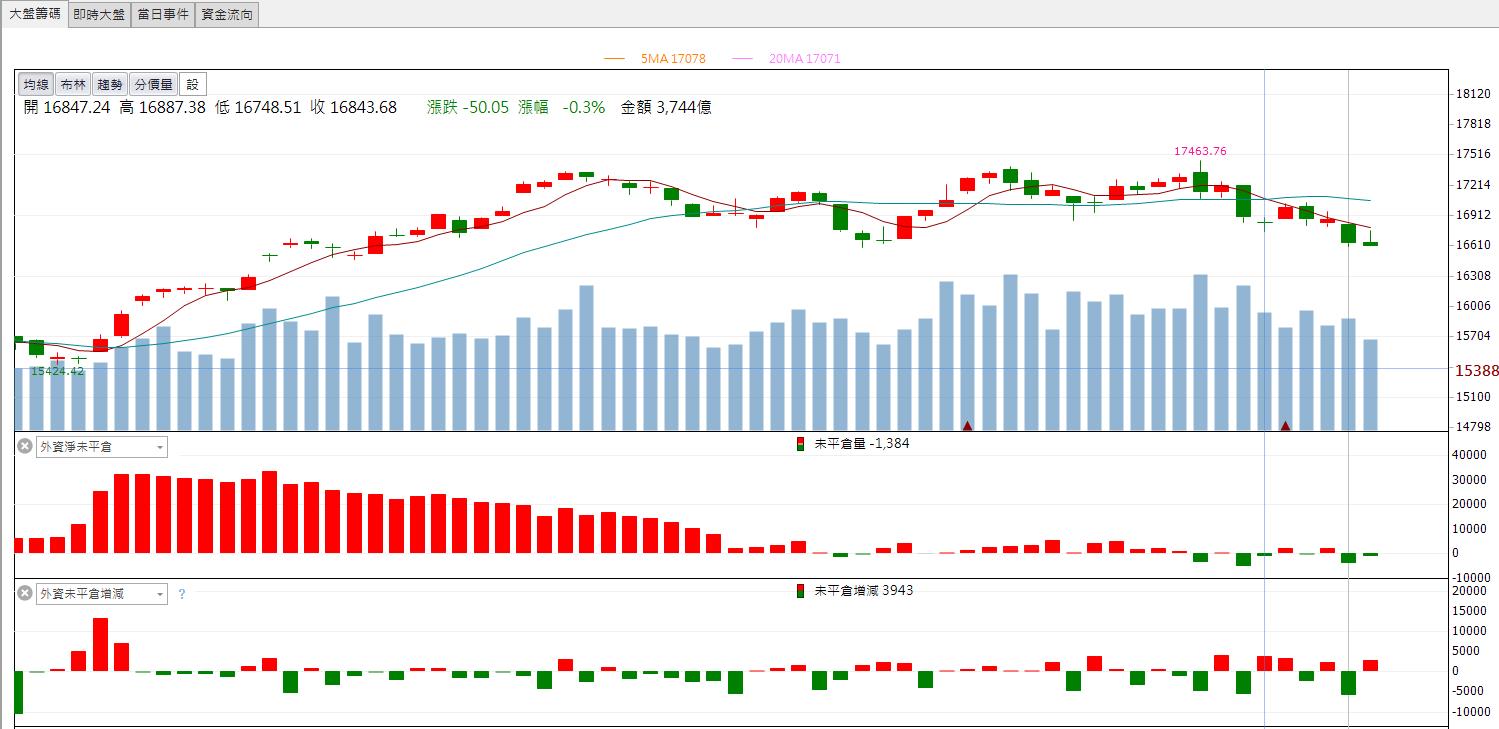Viewport: 1499px width, 729px height.
Task: Toggle the 趨勢 trend overlay
Action: click(x=110, y=85)
